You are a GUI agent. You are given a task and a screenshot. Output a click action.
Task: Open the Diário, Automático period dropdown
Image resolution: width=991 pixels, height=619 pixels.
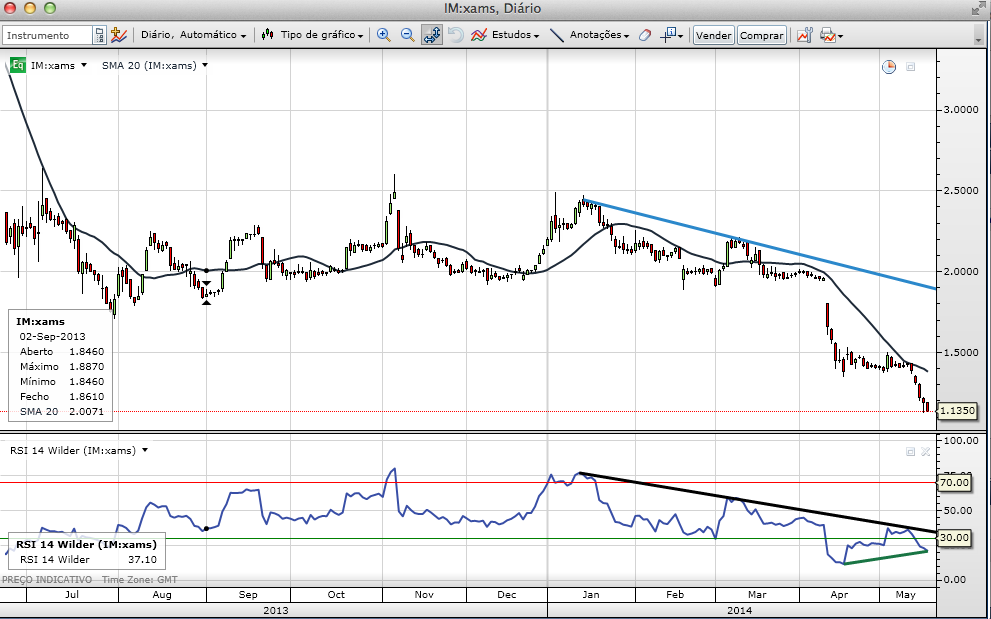point(193,35)
